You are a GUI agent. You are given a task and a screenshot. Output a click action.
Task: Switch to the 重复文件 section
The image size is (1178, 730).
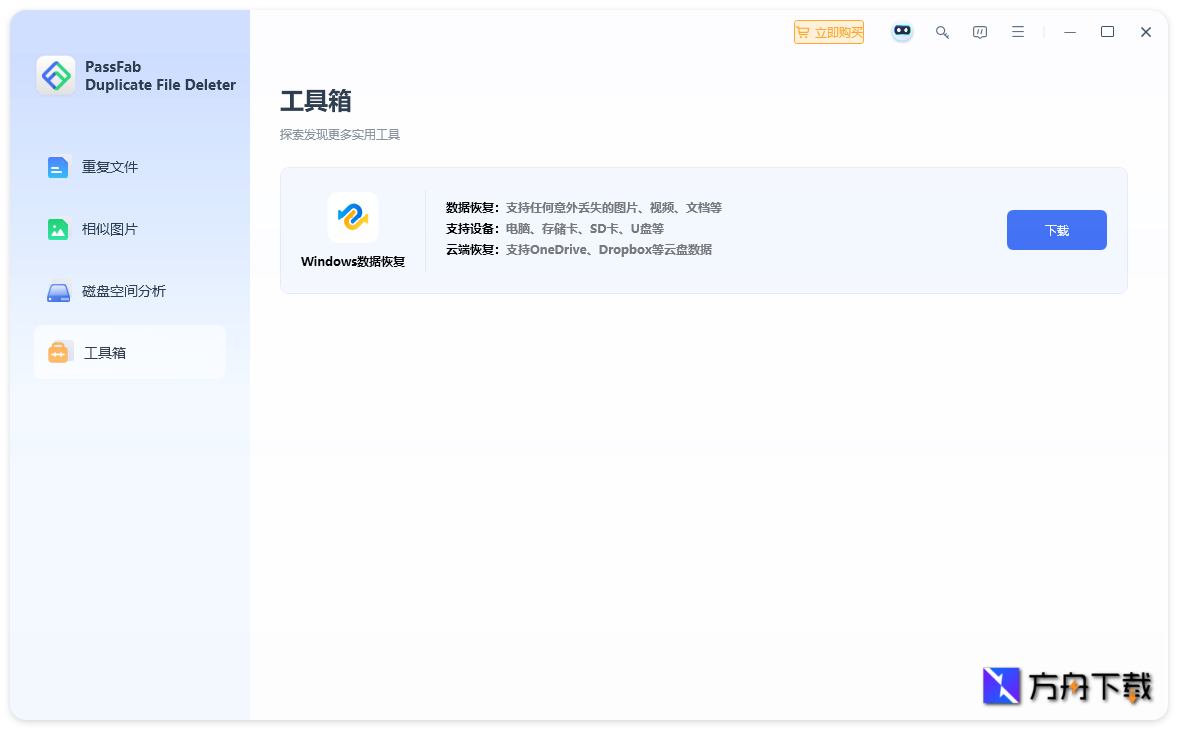click(x=110, y=166)
